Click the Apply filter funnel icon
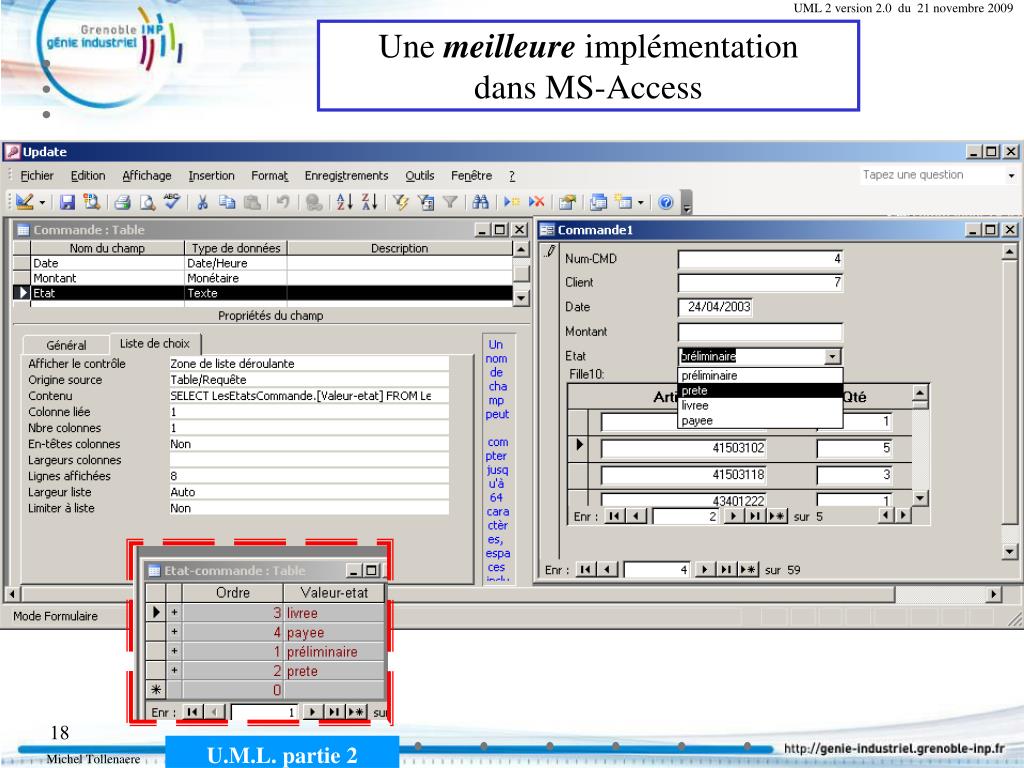Viewport: 1024px width, 768px height. tap(450, 202)
